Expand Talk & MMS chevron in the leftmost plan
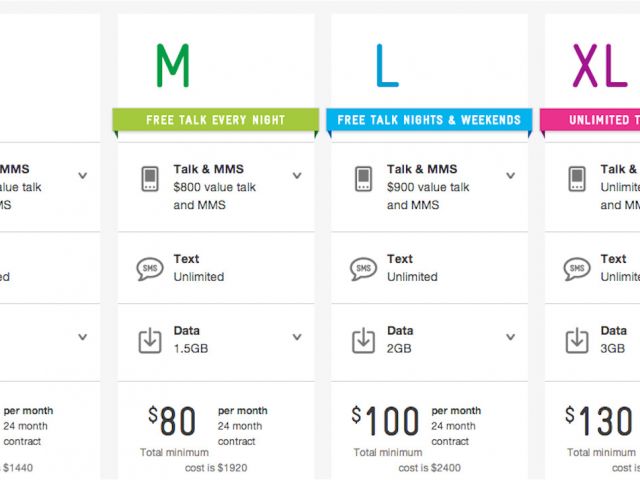This screenshot has height=480, width=640. [x=82, y=176]
